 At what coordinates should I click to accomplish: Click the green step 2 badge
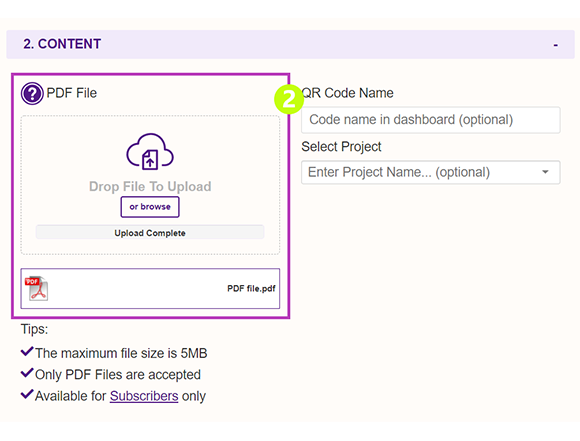coord(289,100)
